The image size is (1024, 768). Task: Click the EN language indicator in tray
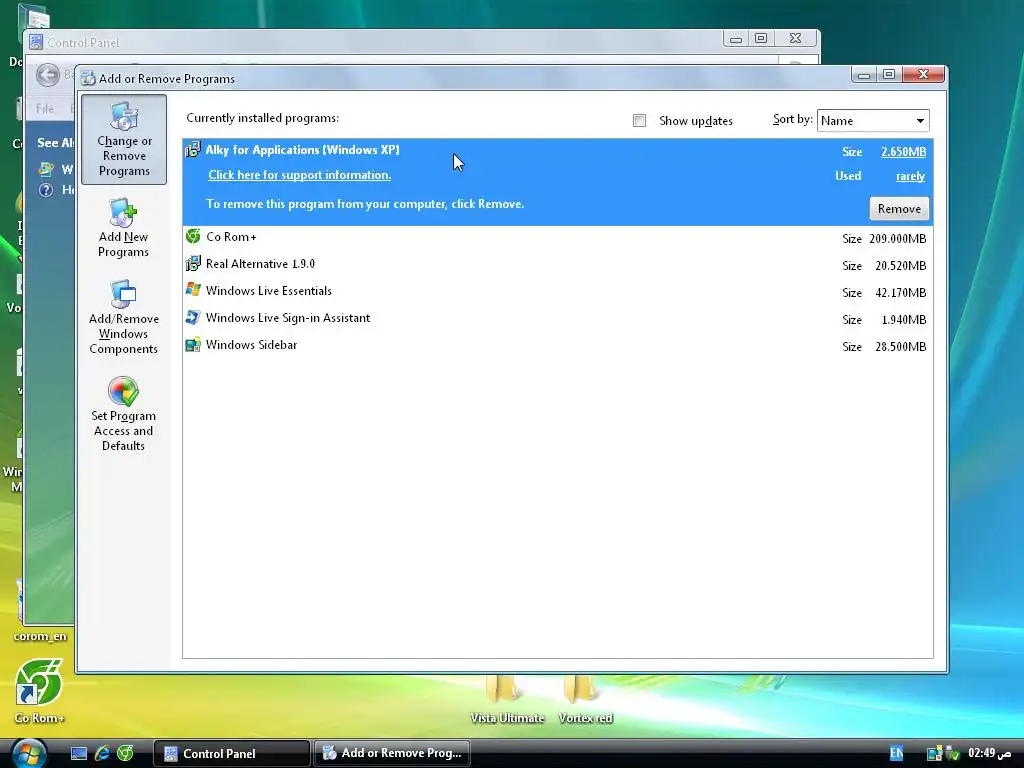[x=896, y=753]
